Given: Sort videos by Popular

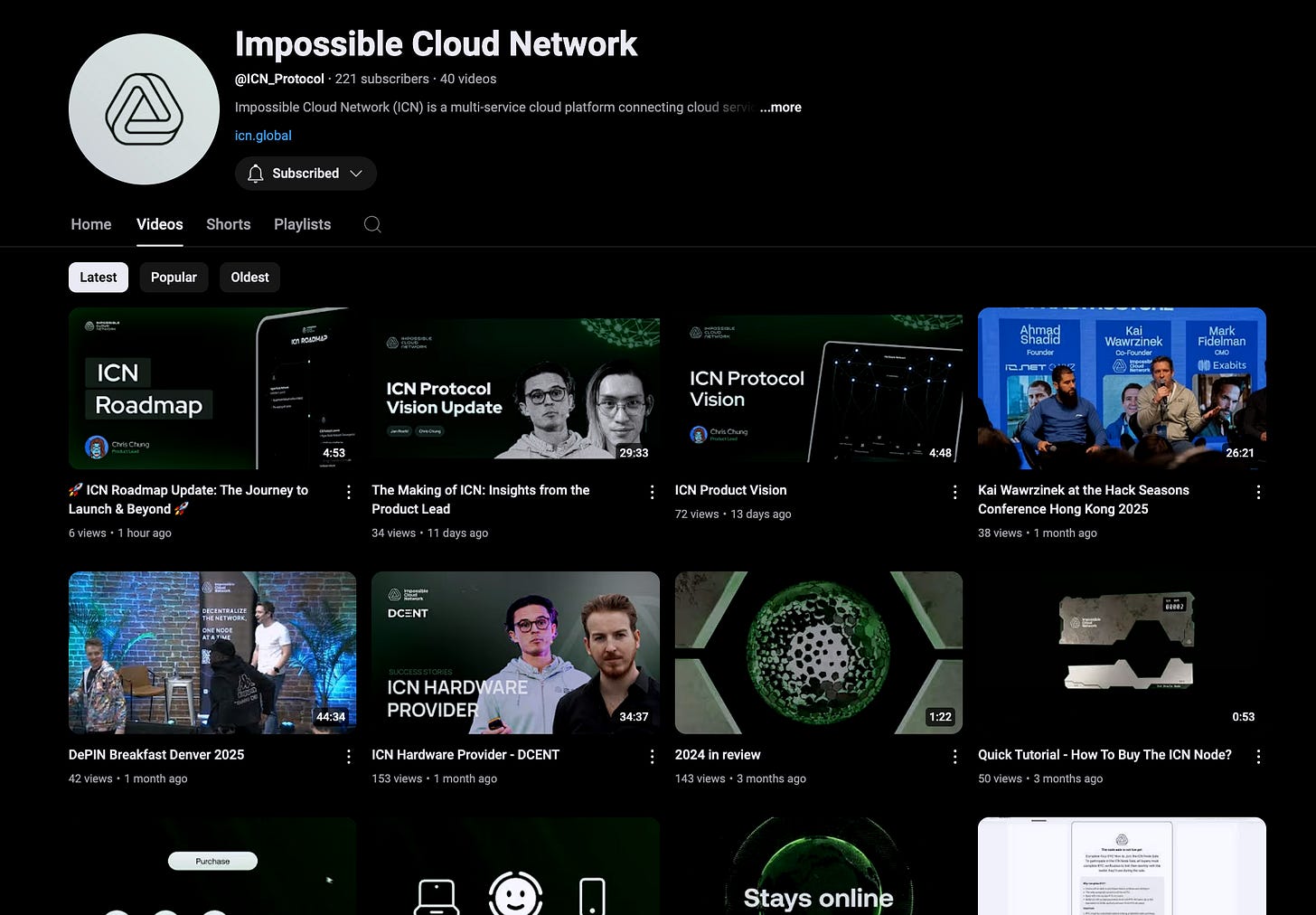Looking at the screenshot, I should pos(174,278).
